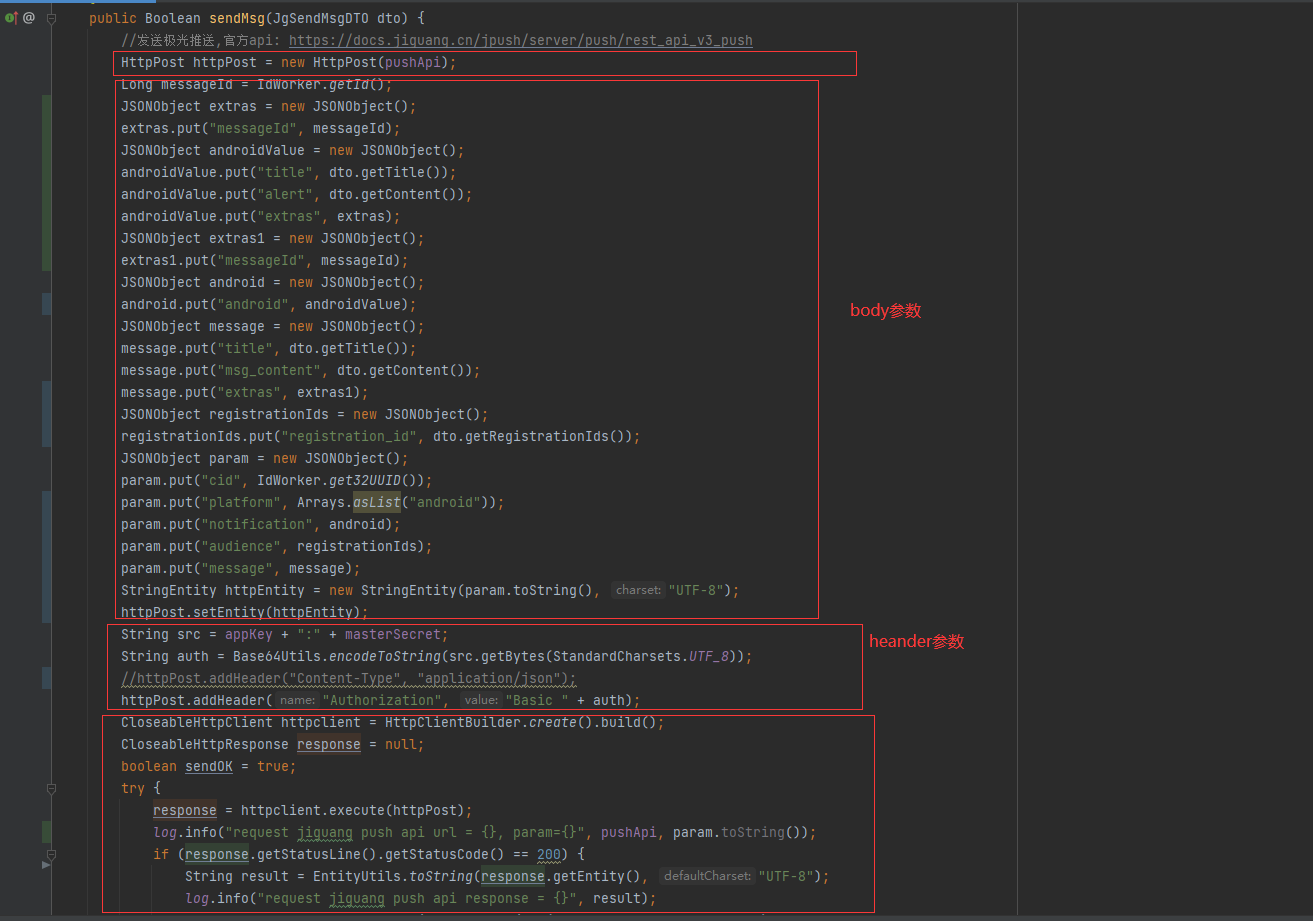Click the "msg_content" string literal

(269, 370)
